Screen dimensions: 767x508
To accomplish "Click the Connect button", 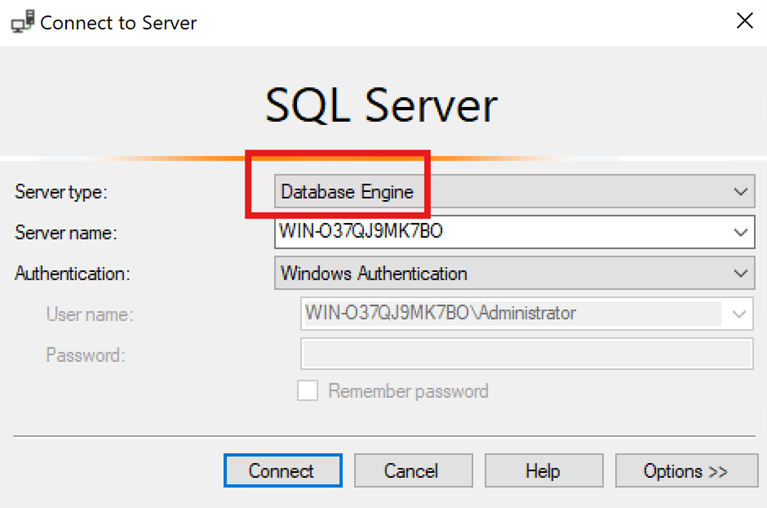I will (283, 470).
